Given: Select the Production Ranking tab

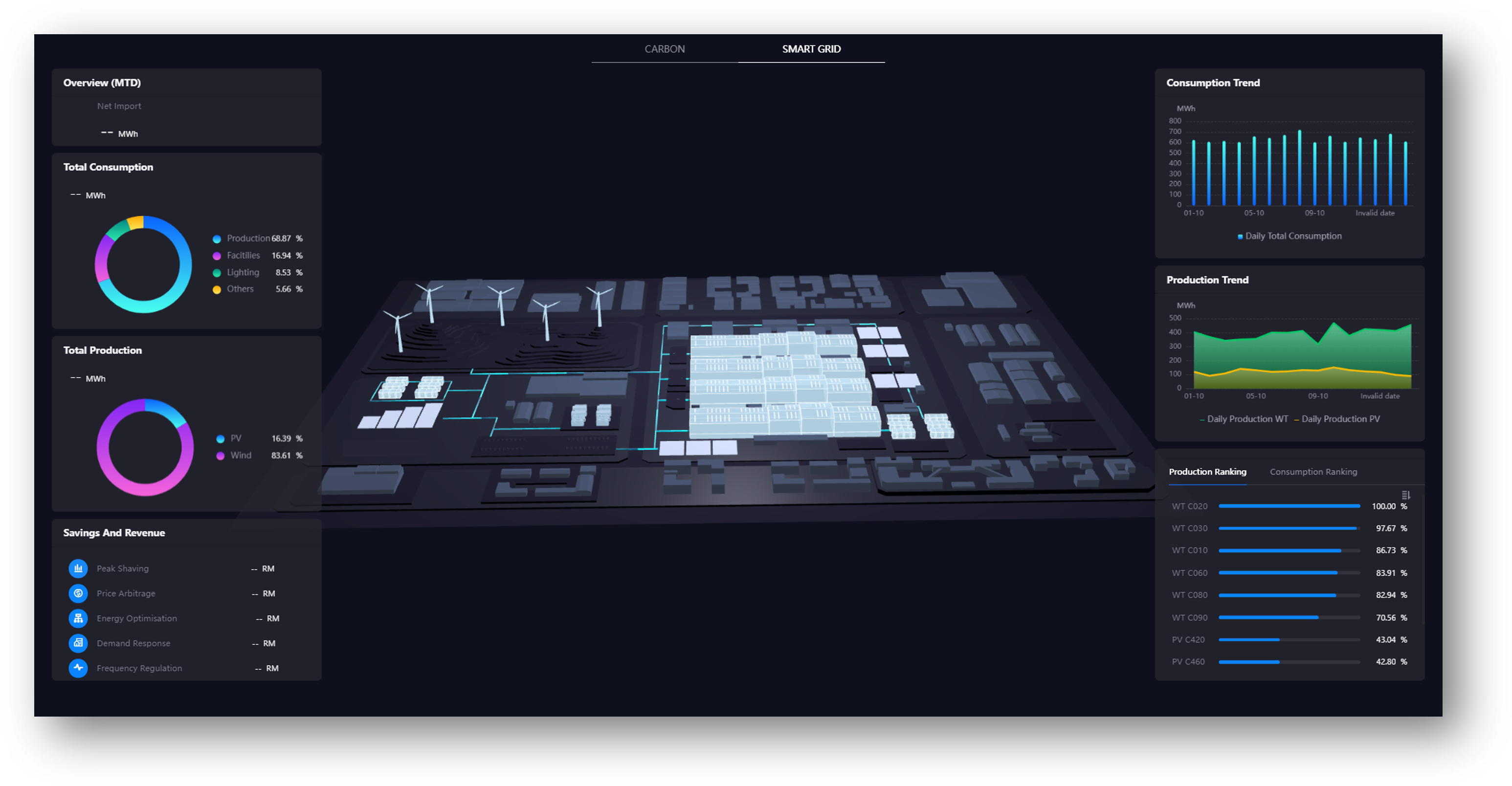Looking at the screenshot, I should pyautogui.click(x=1207, y=472).
